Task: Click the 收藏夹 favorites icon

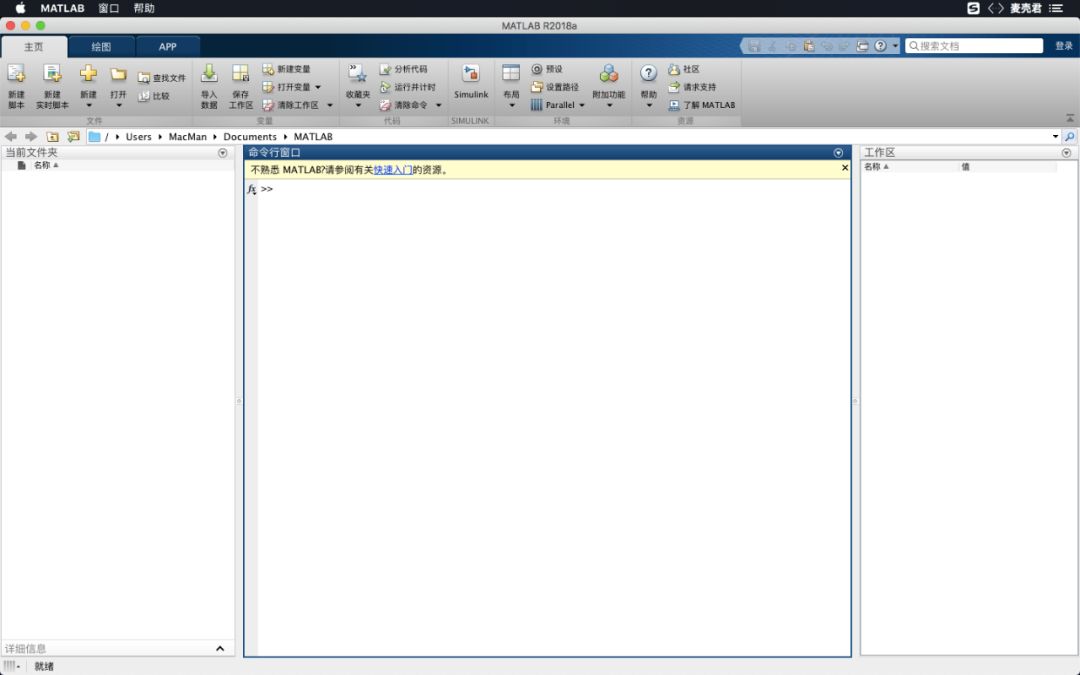Action: [357, 74]
